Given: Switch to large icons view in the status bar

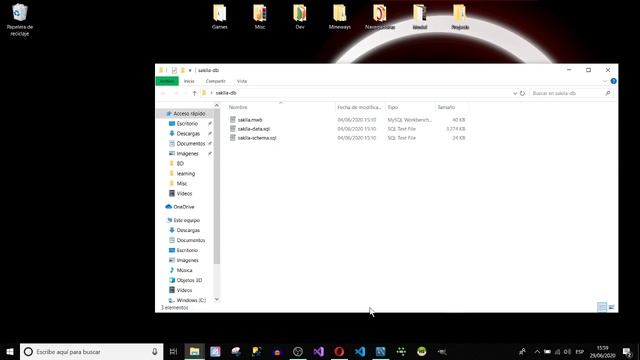Looking at the screenshot, I should coord(611,307).
